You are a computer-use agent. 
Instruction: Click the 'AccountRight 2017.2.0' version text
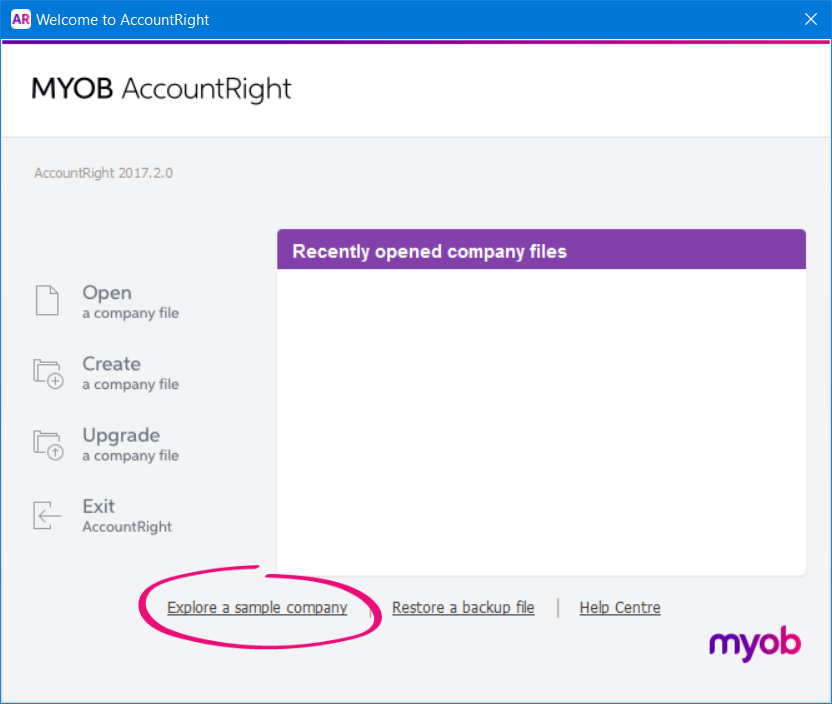(104, 173)
